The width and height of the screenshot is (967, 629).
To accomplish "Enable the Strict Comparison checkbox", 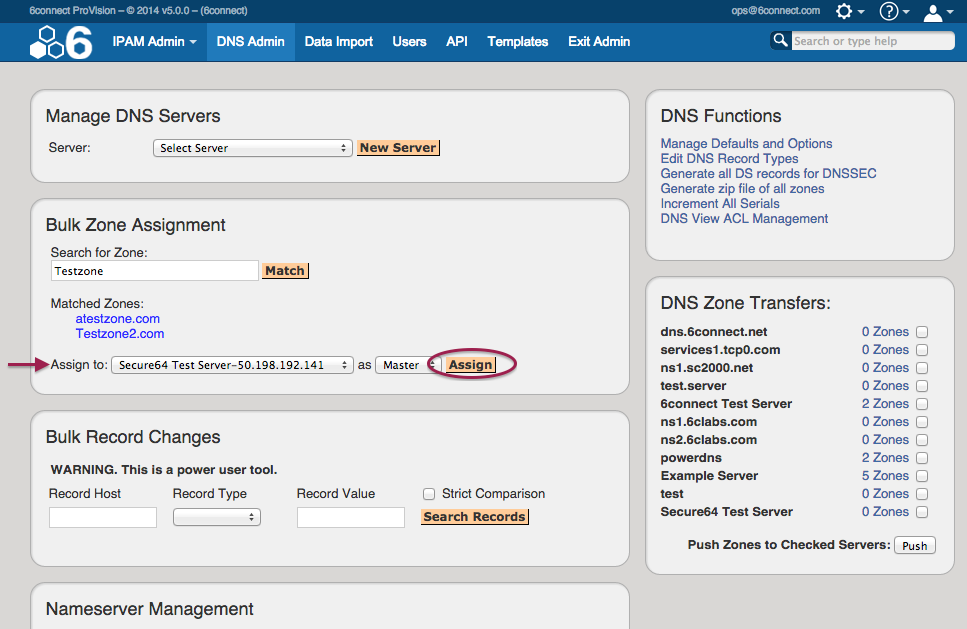I will tap(429, 494).
